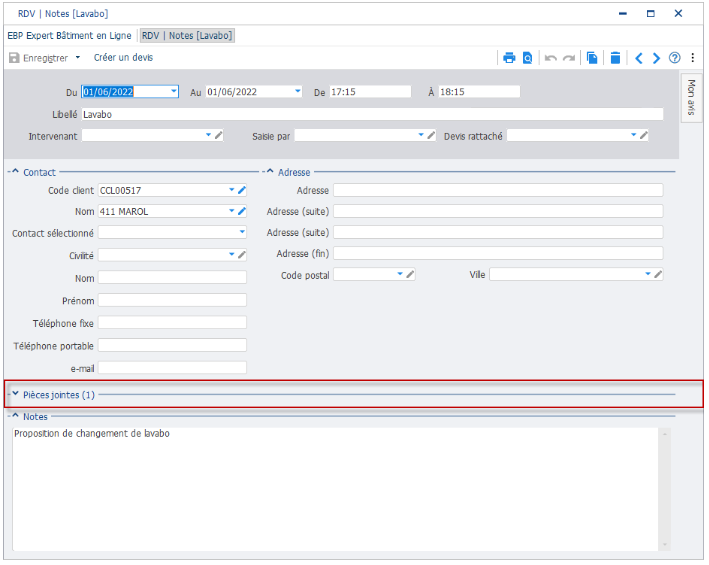Open the Au date picker dropdown
Viewport: 709px width, 565px height.
pos(298,91)
